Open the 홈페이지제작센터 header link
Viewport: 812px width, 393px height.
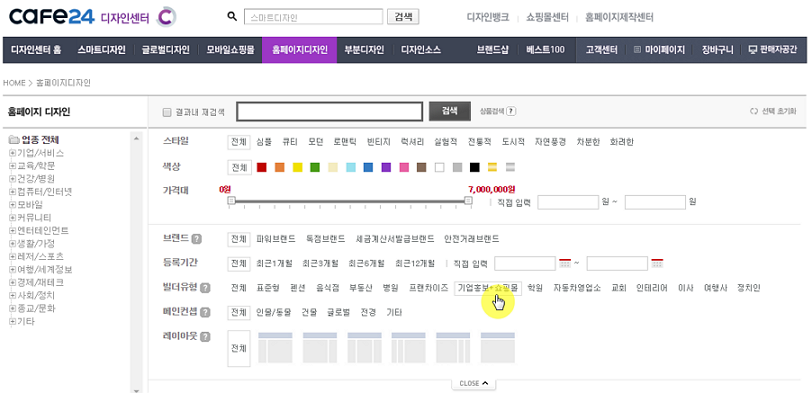[619, 17]
